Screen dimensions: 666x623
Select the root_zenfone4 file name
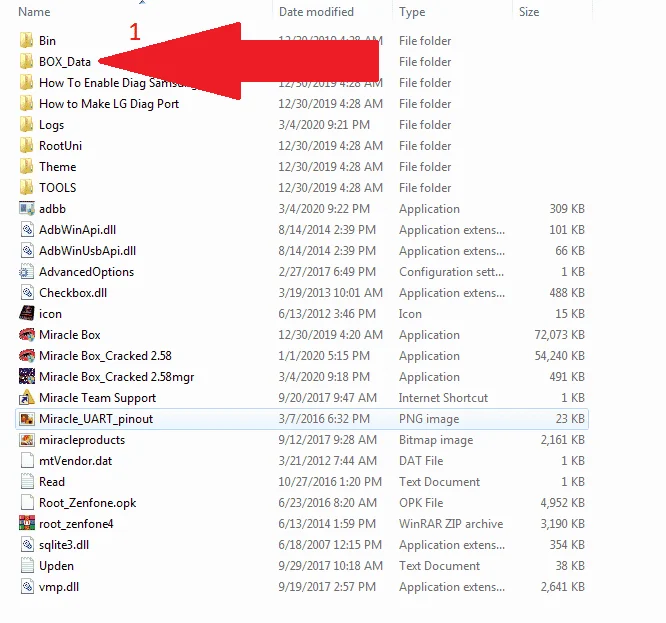[76, 524]
